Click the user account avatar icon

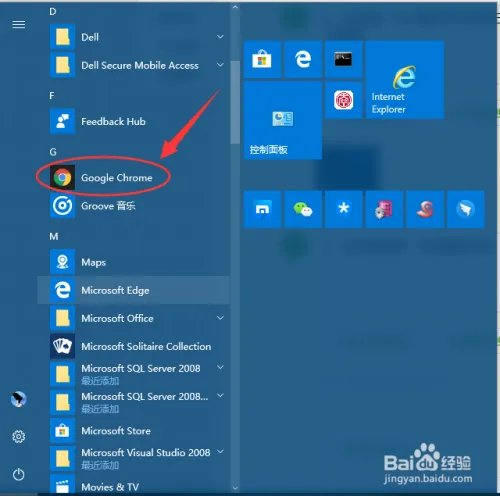point(19,399)
